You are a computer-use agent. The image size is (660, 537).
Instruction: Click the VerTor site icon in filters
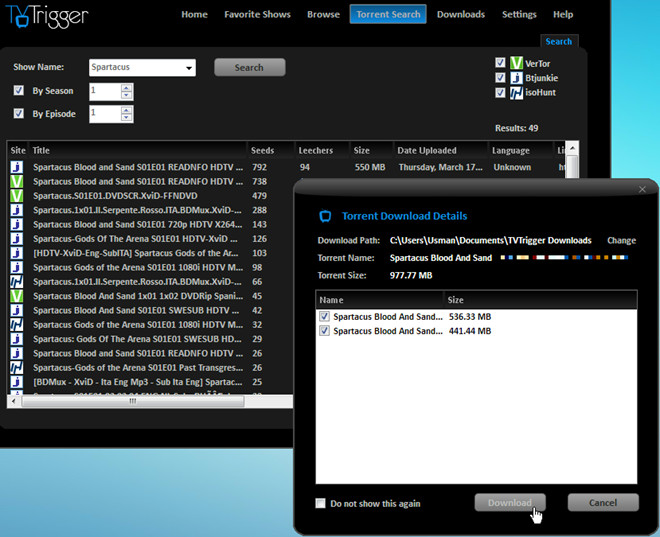pos(516,63)
